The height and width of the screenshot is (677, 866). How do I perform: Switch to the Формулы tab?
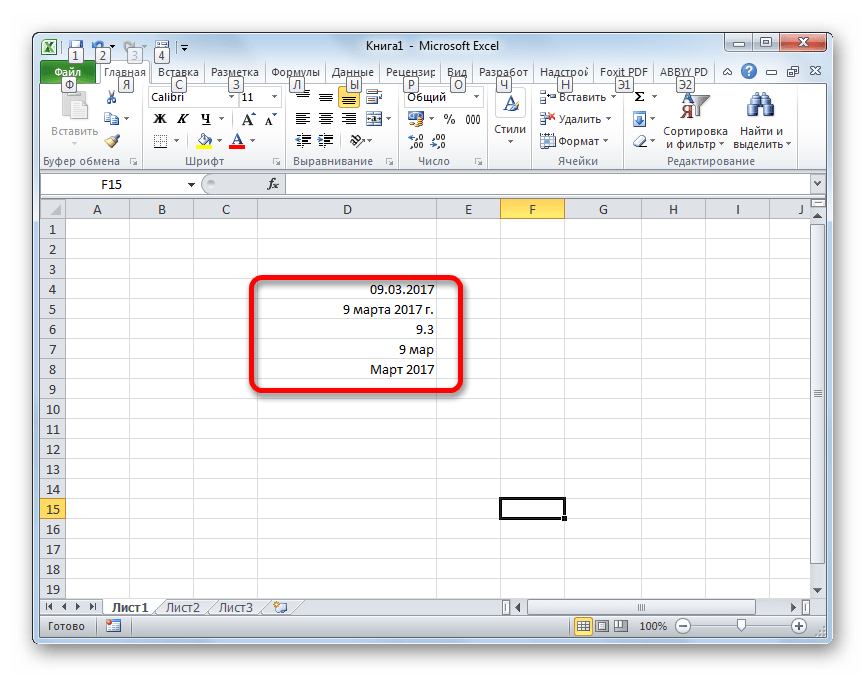295,72
